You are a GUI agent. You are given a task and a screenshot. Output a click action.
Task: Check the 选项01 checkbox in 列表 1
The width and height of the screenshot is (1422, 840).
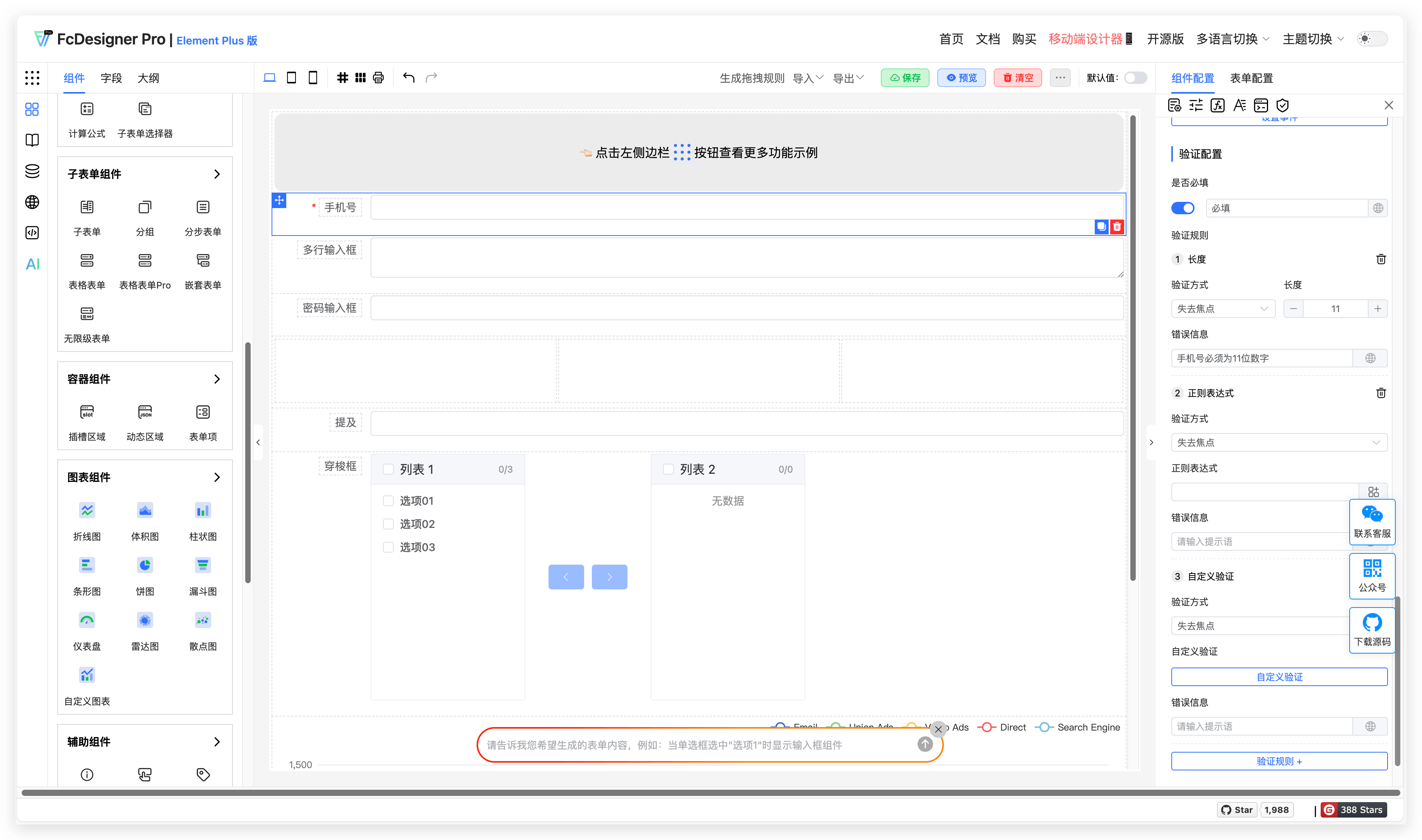coord(388,500)
